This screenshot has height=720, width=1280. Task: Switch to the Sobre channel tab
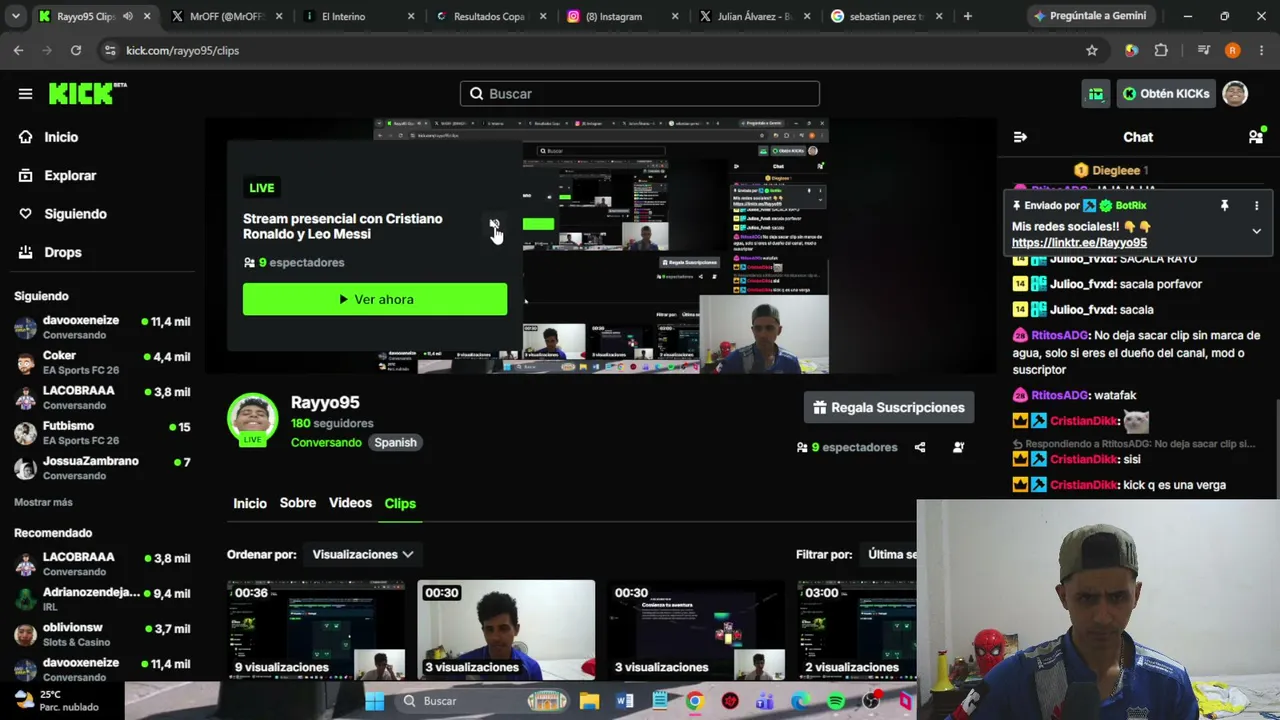(x=298, y=503)
